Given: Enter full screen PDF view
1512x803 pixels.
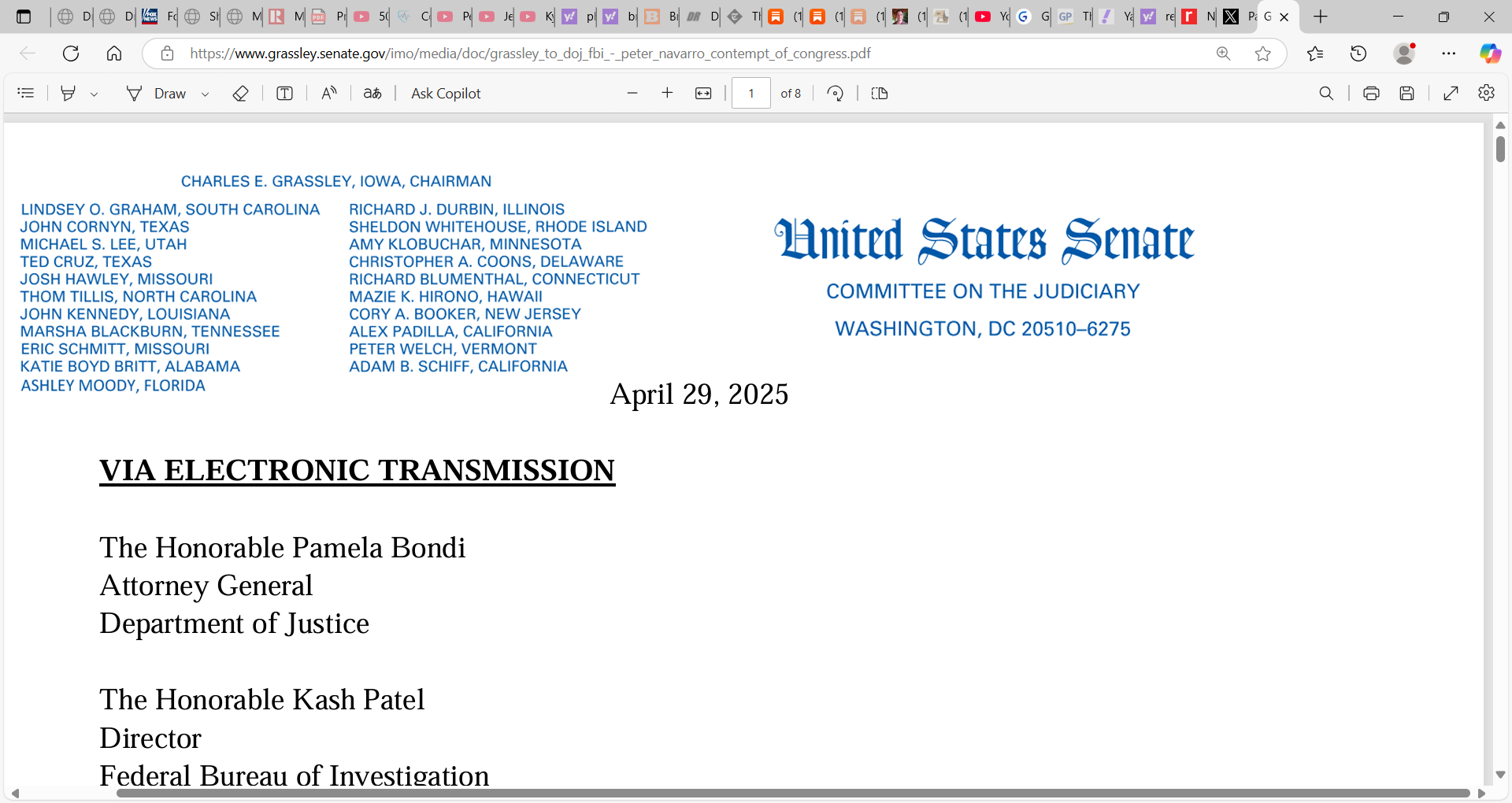Looking at the screenshot, I should [1451, 93].
